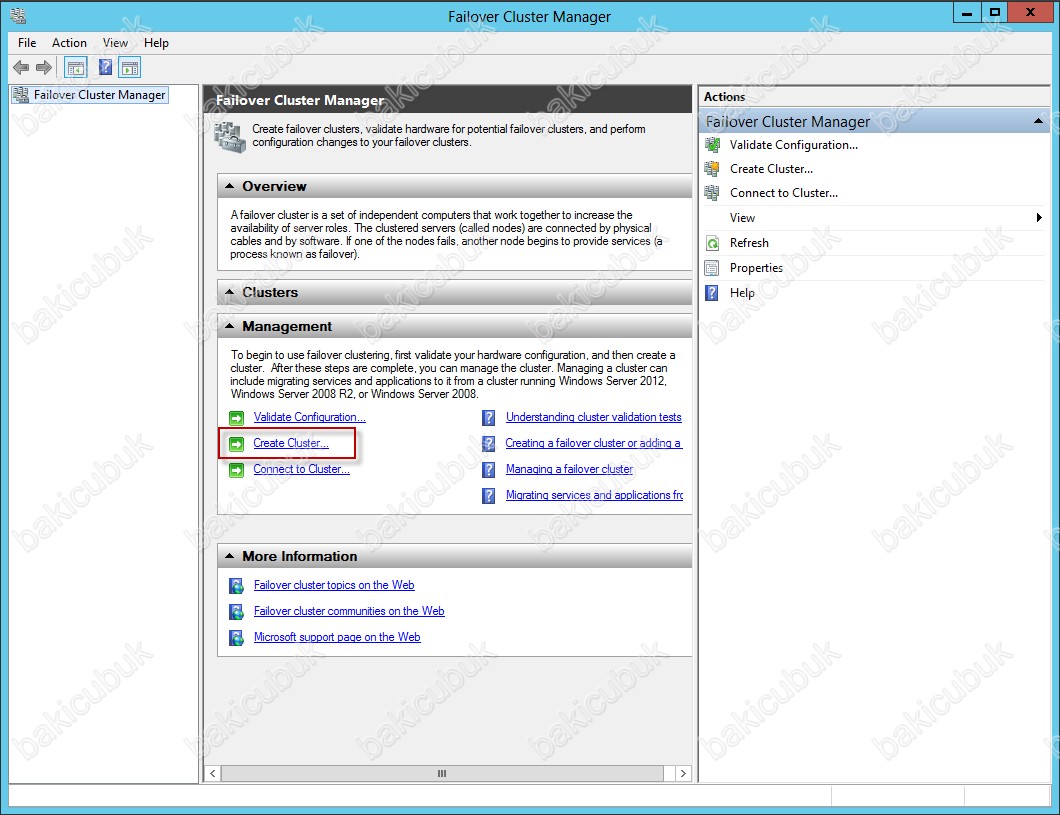Screen dimensions: 1060x815
Task: Click Connect to Cluster... in Actions pane
Action: (x=784, y=193)
